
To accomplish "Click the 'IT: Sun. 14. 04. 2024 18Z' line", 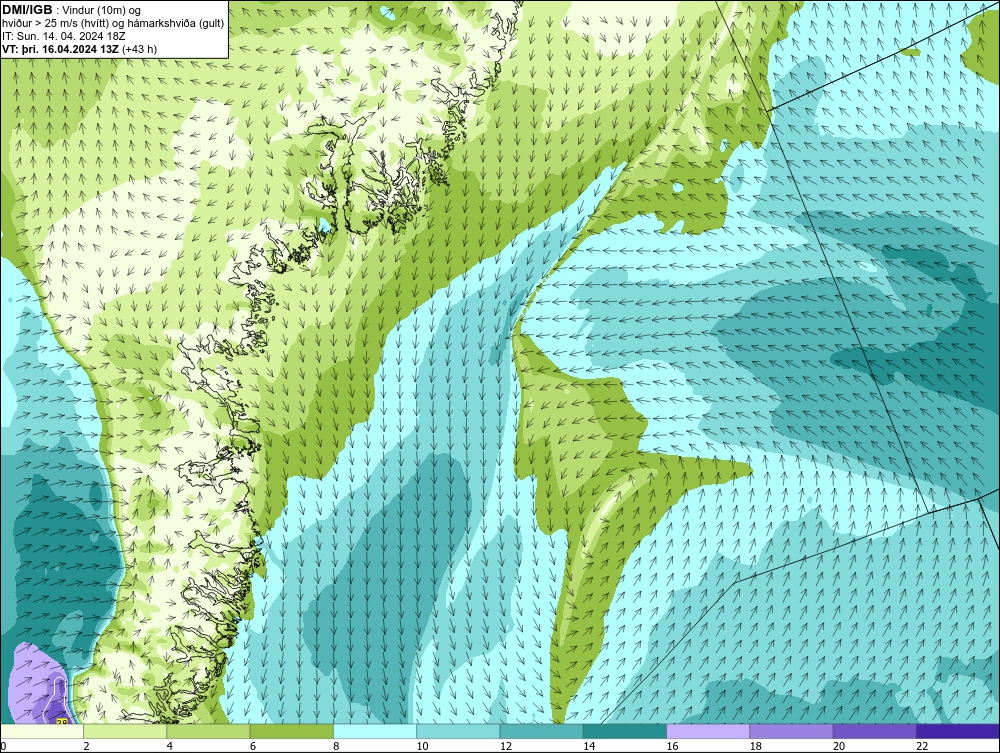I will tap(64, 36).
